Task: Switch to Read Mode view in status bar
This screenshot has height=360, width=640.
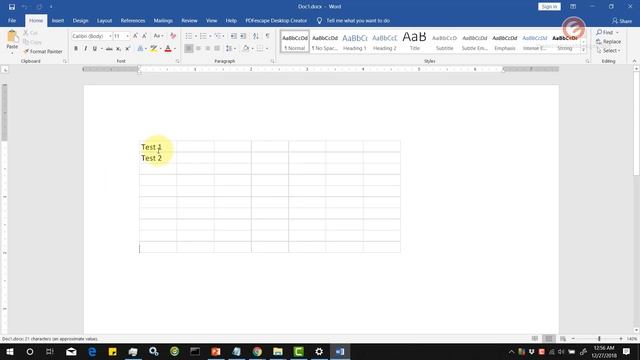Action: tap(535, 338)
